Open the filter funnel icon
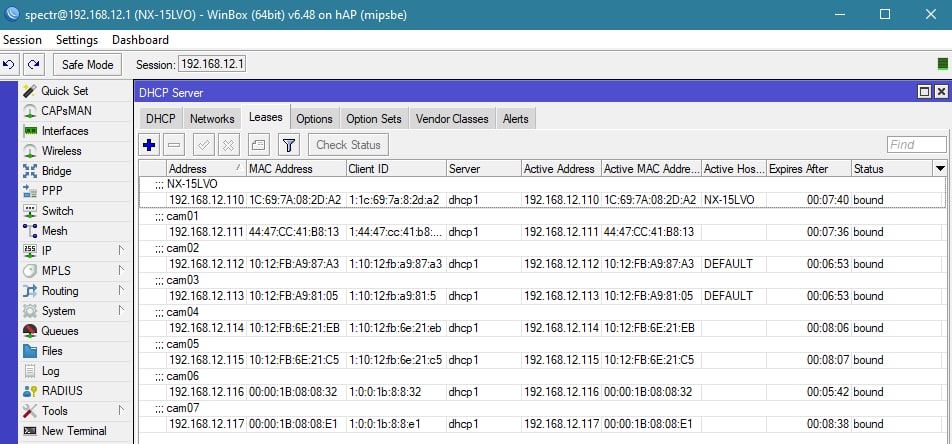Viewport: 952px width, 444px height. click(289, 145)
